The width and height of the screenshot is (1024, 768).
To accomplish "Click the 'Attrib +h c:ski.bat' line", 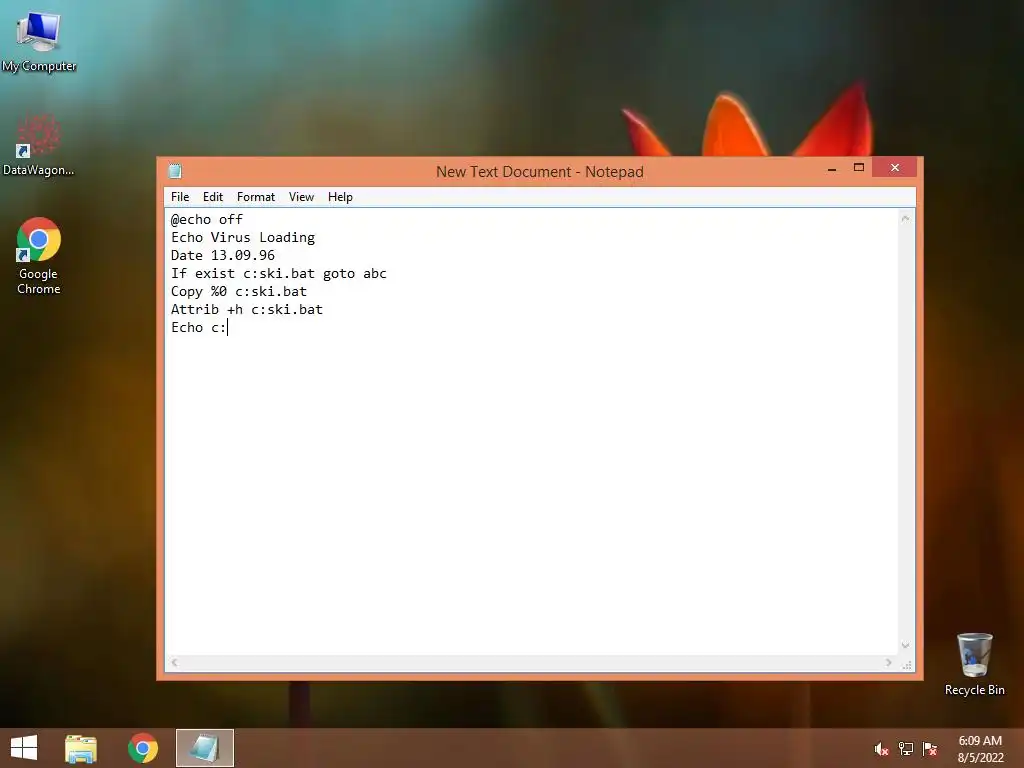I will pyautogui.click(x=247, y=309).
